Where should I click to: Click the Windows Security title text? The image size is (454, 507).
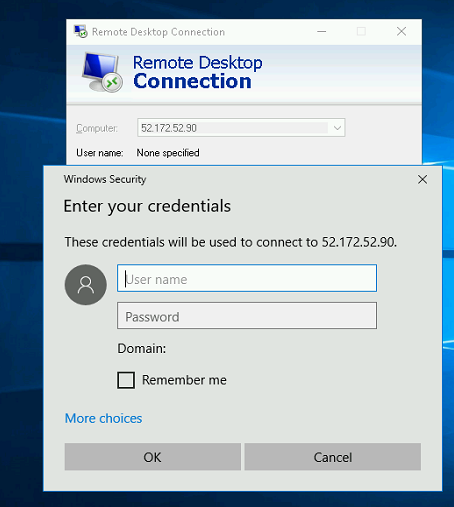coord(105,179)
